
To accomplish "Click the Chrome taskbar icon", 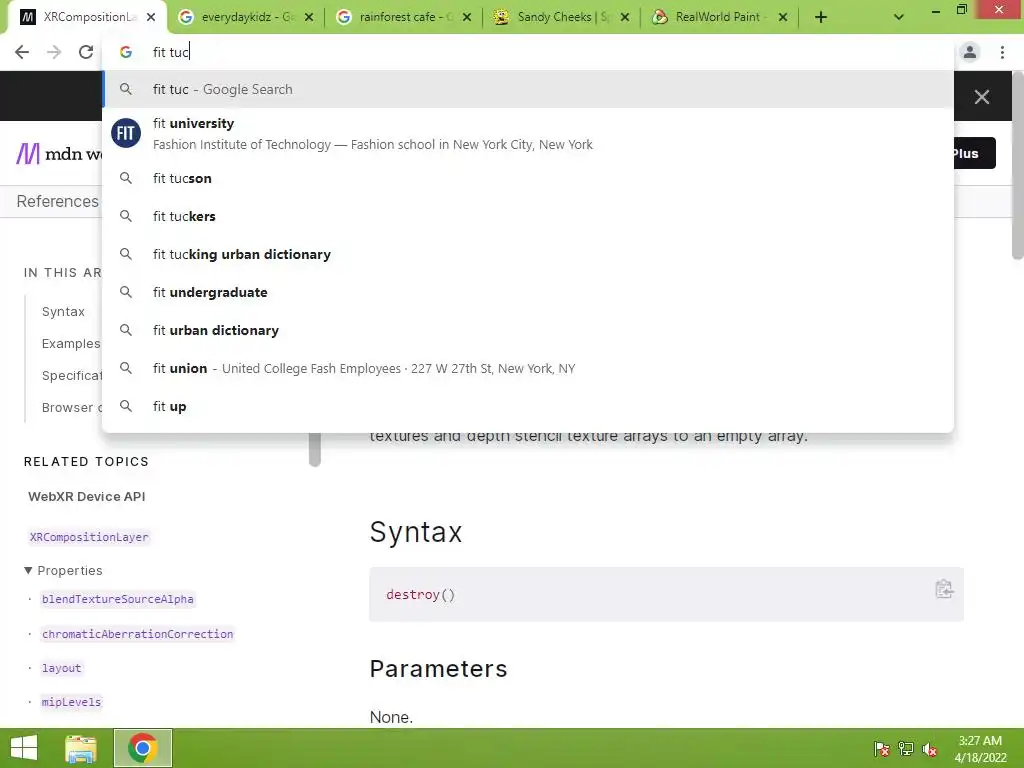I will 142,748.
